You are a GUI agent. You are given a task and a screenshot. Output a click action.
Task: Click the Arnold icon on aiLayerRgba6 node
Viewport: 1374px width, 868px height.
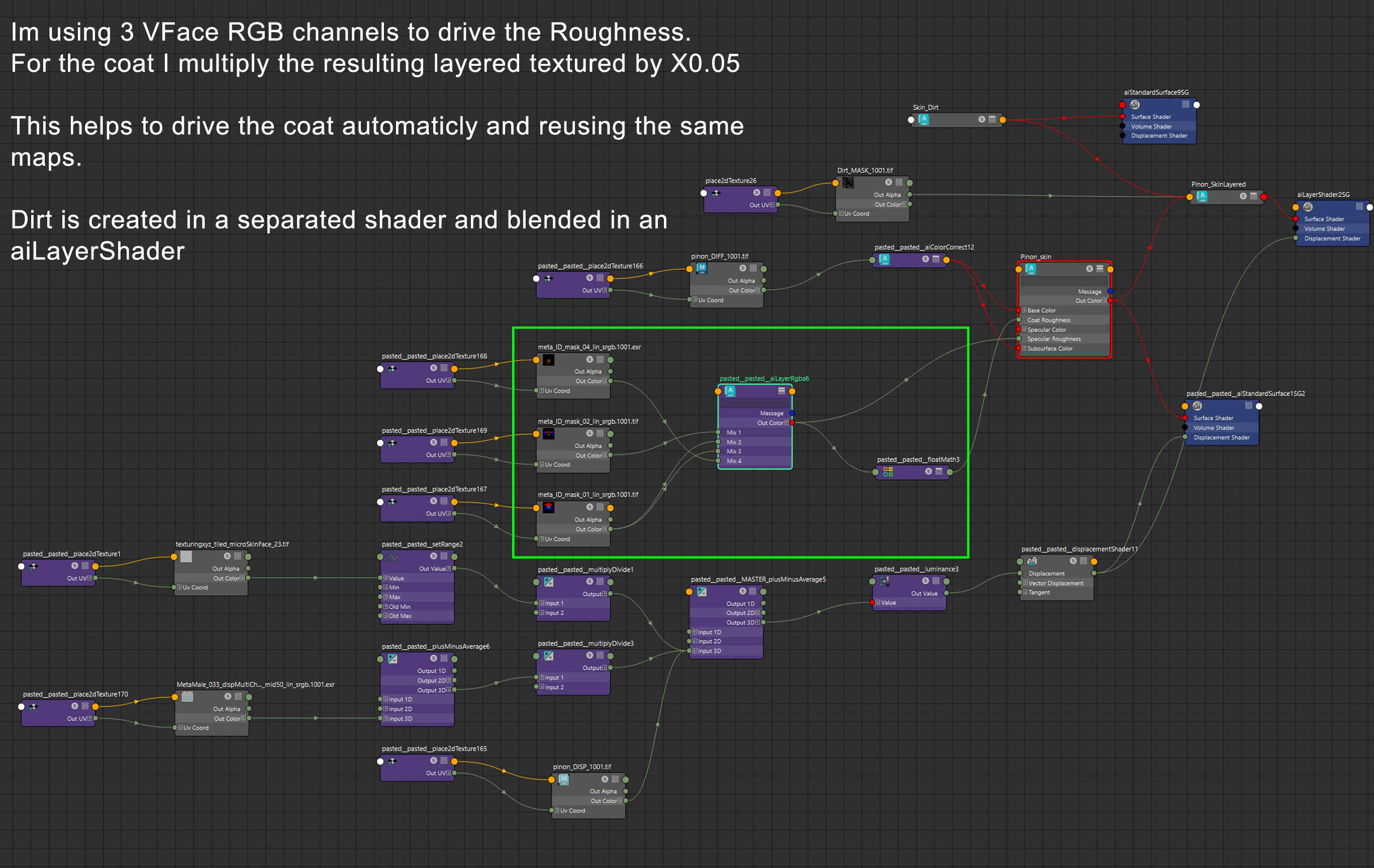(x=730, y=391)
